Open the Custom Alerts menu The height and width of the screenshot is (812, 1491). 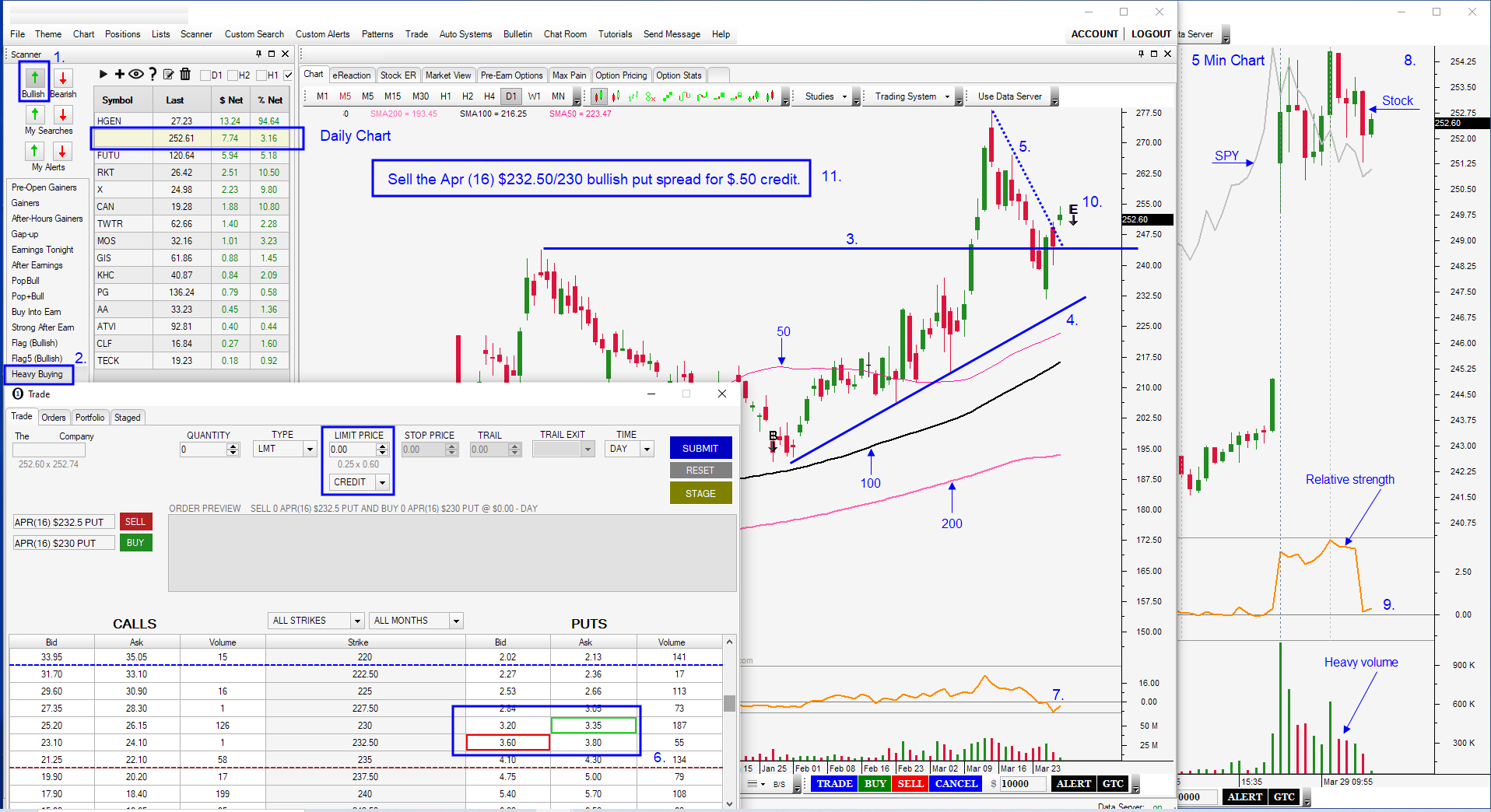322,34
